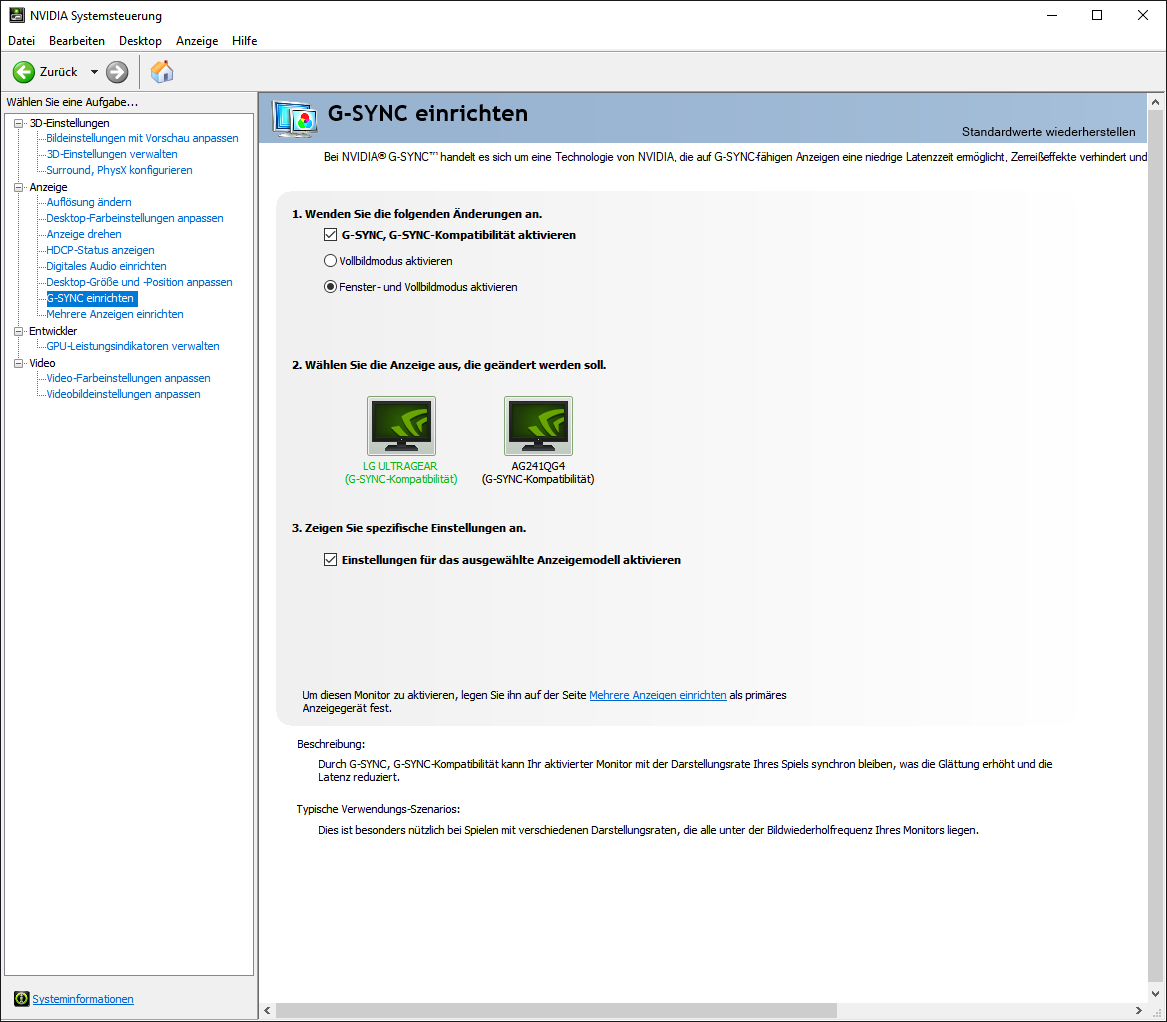The height and width of the screenshot is (1022, 1167).
Task: Click the green Zurück back arrow
Action: 24,72
